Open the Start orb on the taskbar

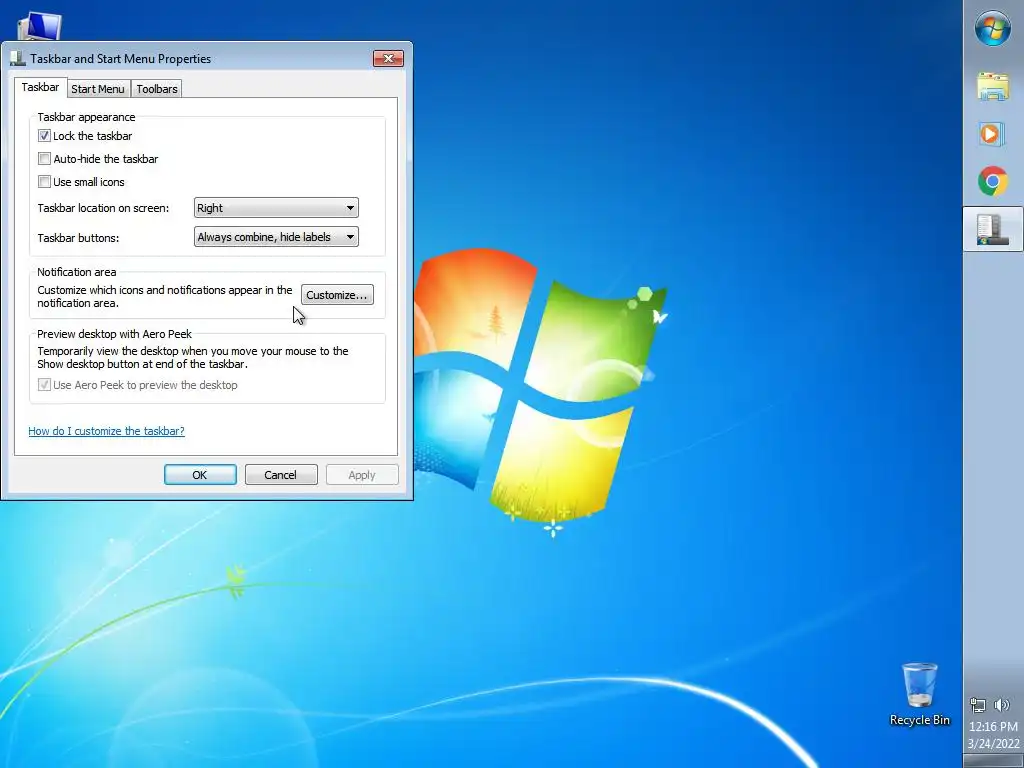pyautogui.click(x=993, y=29)
